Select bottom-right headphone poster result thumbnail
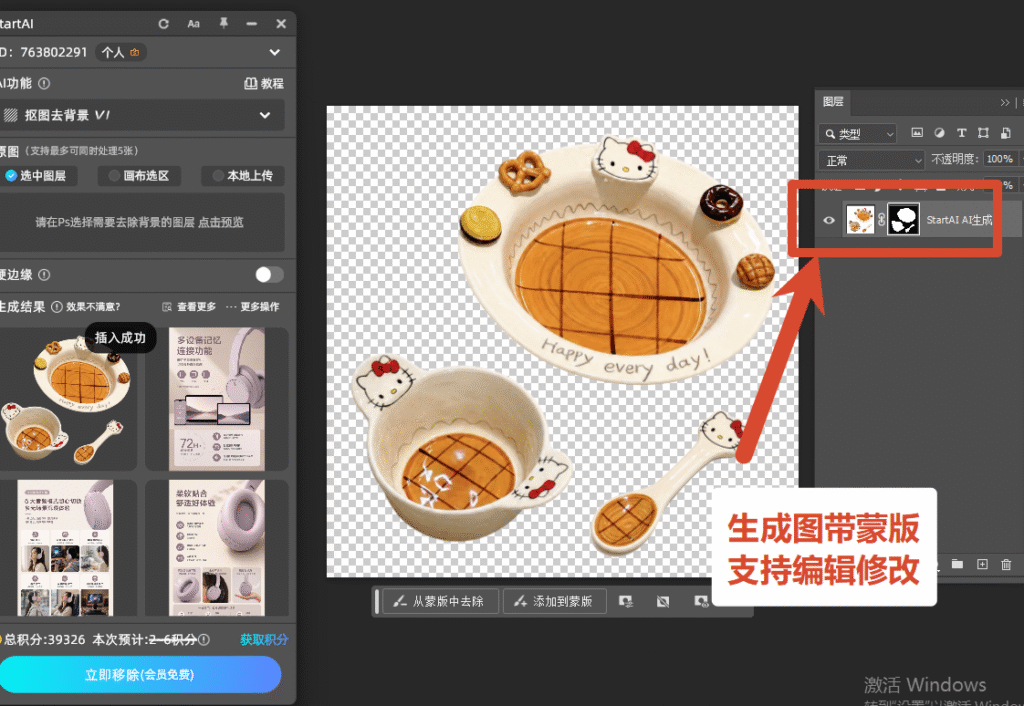This screenshot has height=706, width=1024. point(217,548)
